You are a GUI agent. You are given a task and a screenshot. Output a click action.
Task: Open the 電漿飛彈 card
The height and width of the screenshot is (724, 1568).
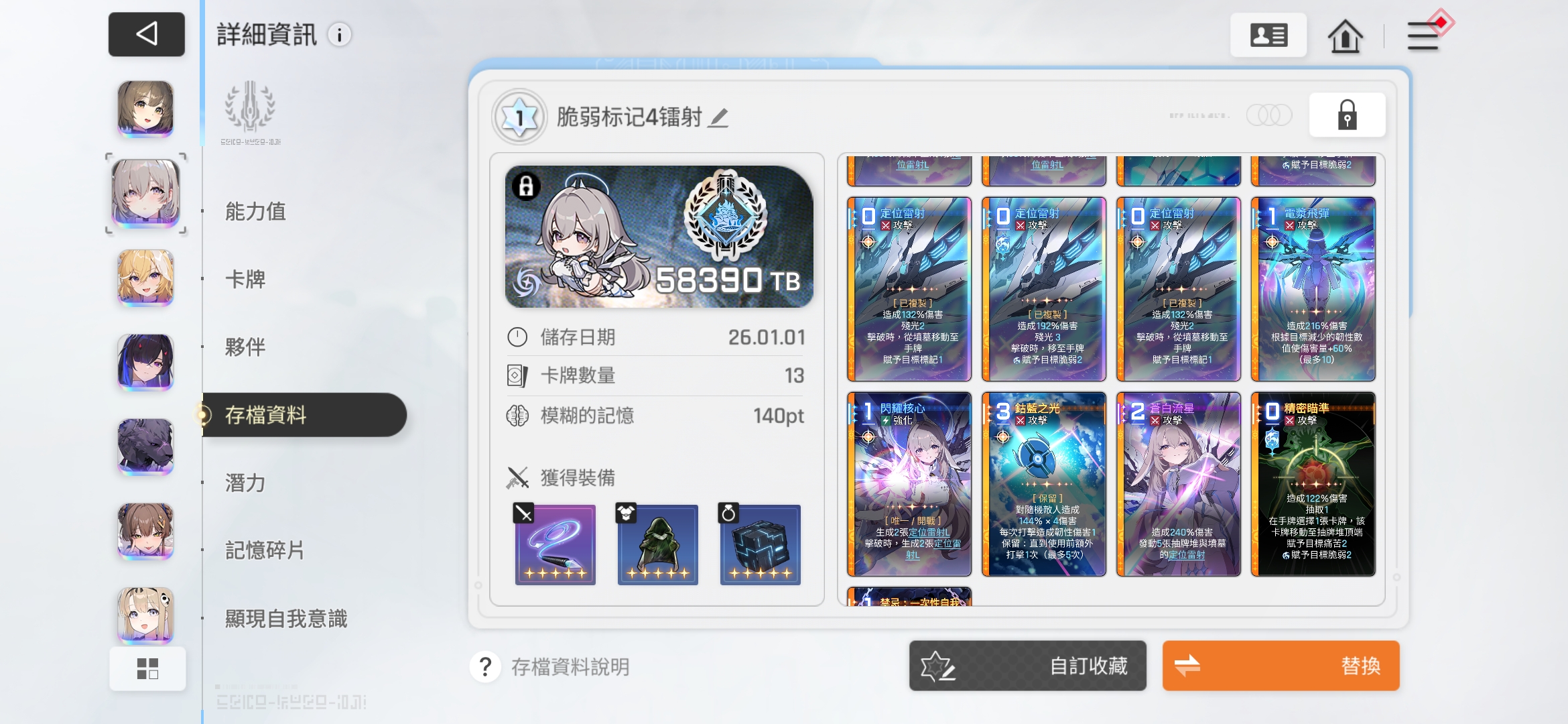[1313, 289]
